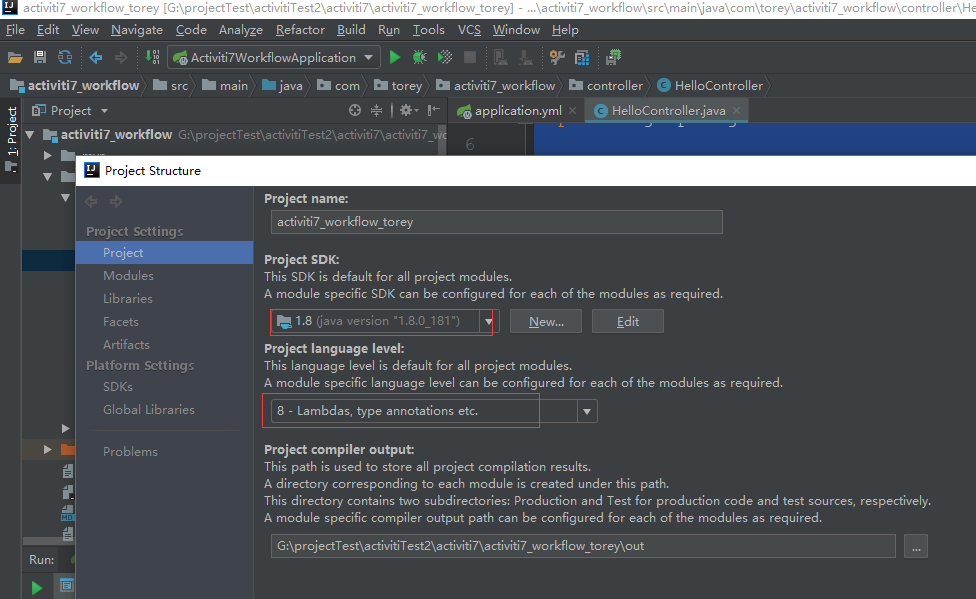976x599 pixels.
Task: Close the HelloController.java tab
Action: pos(736,110)
